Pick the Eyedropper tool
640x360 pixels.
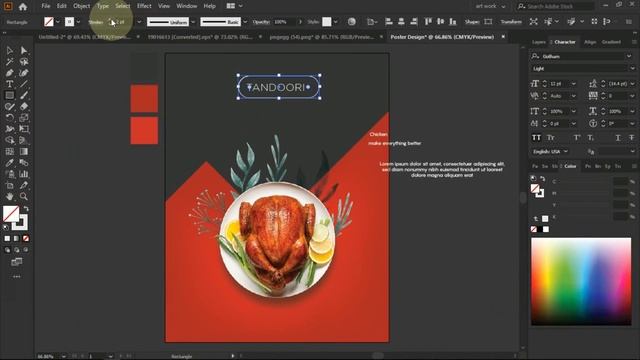(9, 163)
